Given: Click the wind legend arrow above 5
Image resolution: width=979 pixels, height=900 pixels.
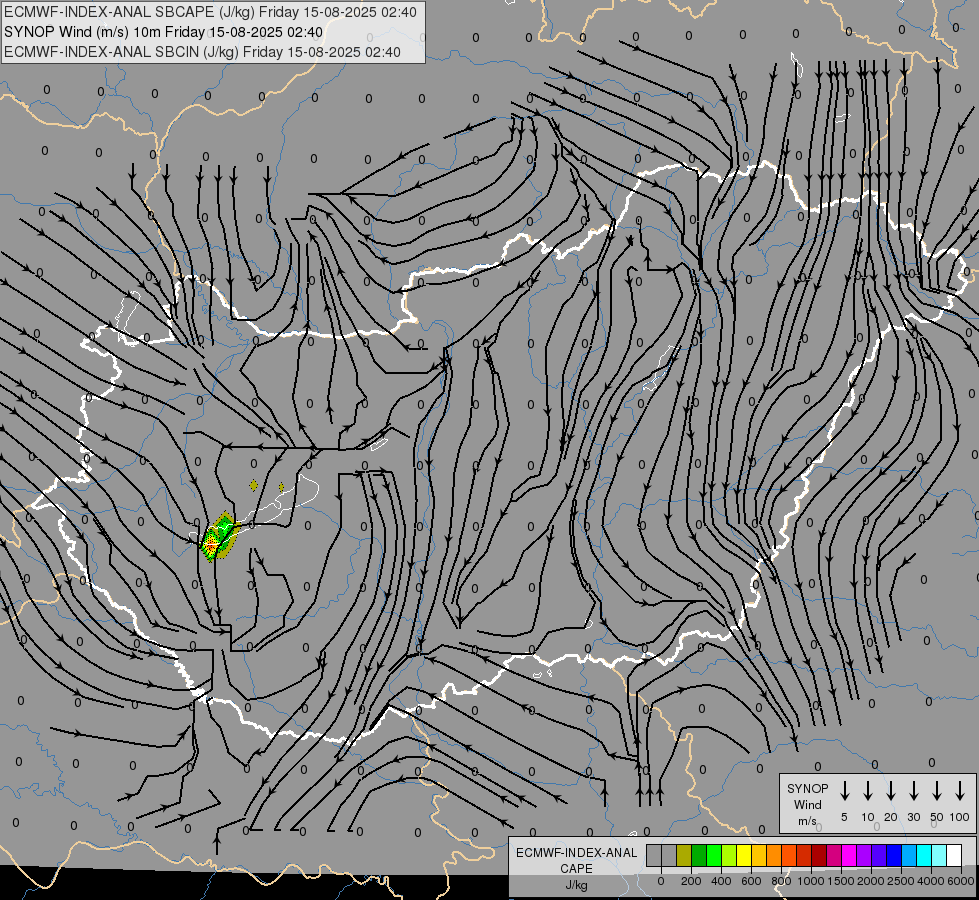Looking at the screenshot, I should (x=844, y=790).
